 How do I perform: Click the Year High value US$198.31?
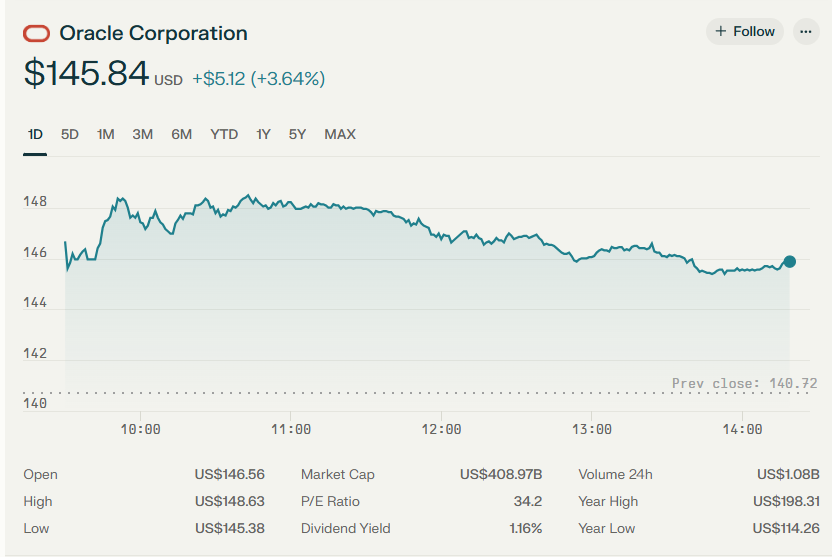click(786, 501)
